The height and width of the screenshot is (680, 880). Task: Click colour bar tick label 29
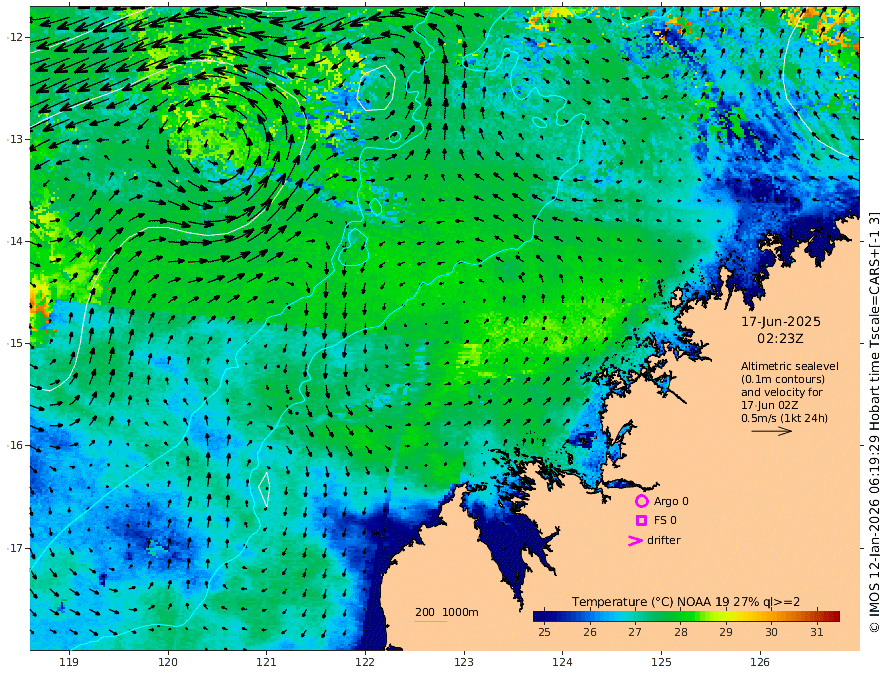coord(726,632)
